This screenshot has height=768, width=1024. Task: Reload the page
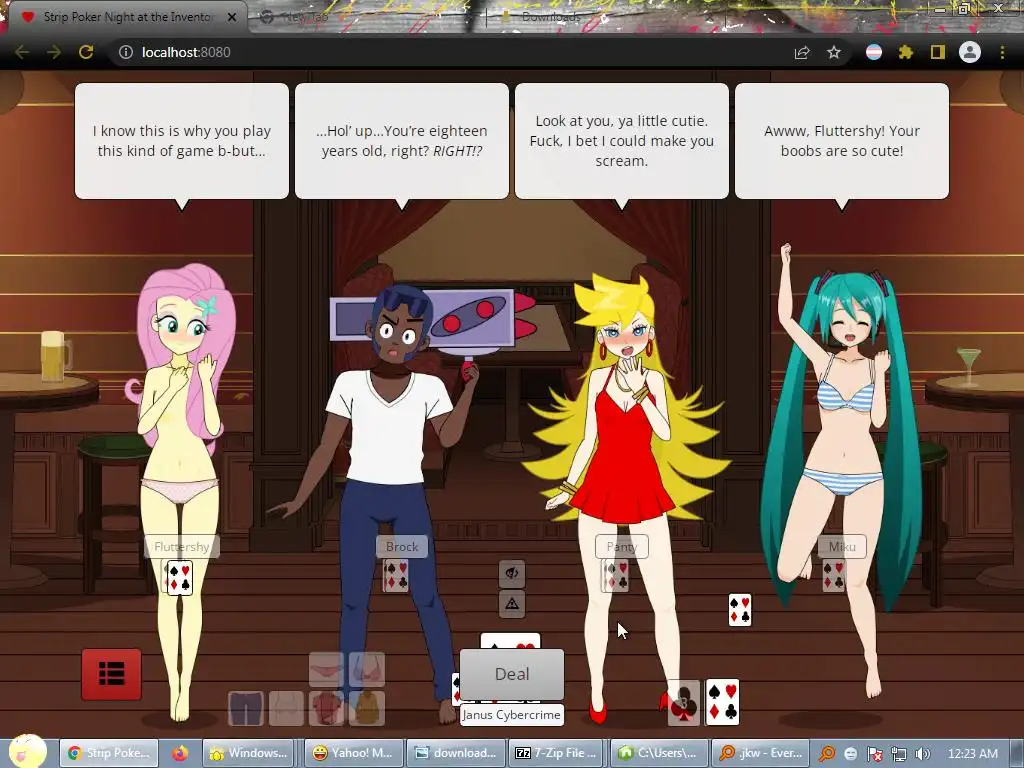pos(86,52)
